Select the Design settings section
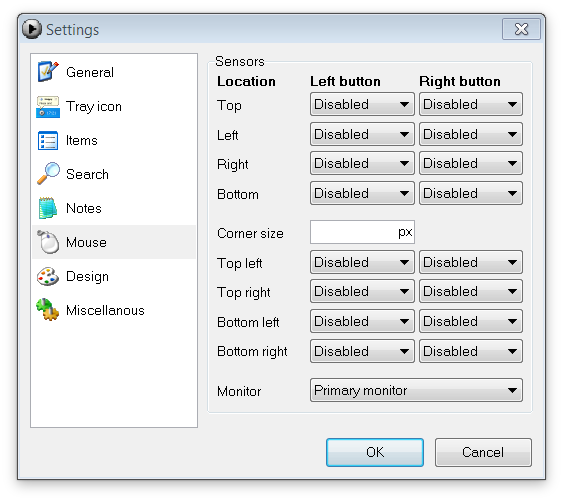The width and height of the screenshot is (563, 501). [114, 276]
